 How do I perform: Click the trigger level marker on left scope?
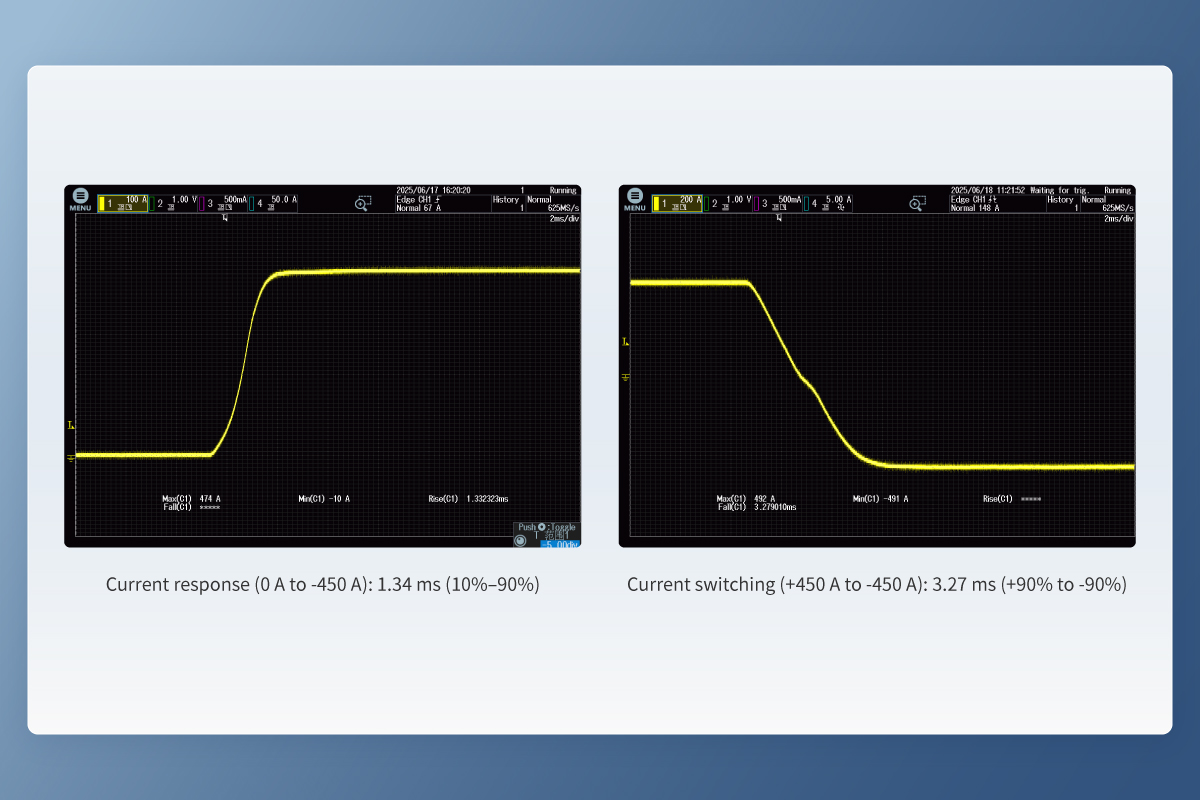71,426
